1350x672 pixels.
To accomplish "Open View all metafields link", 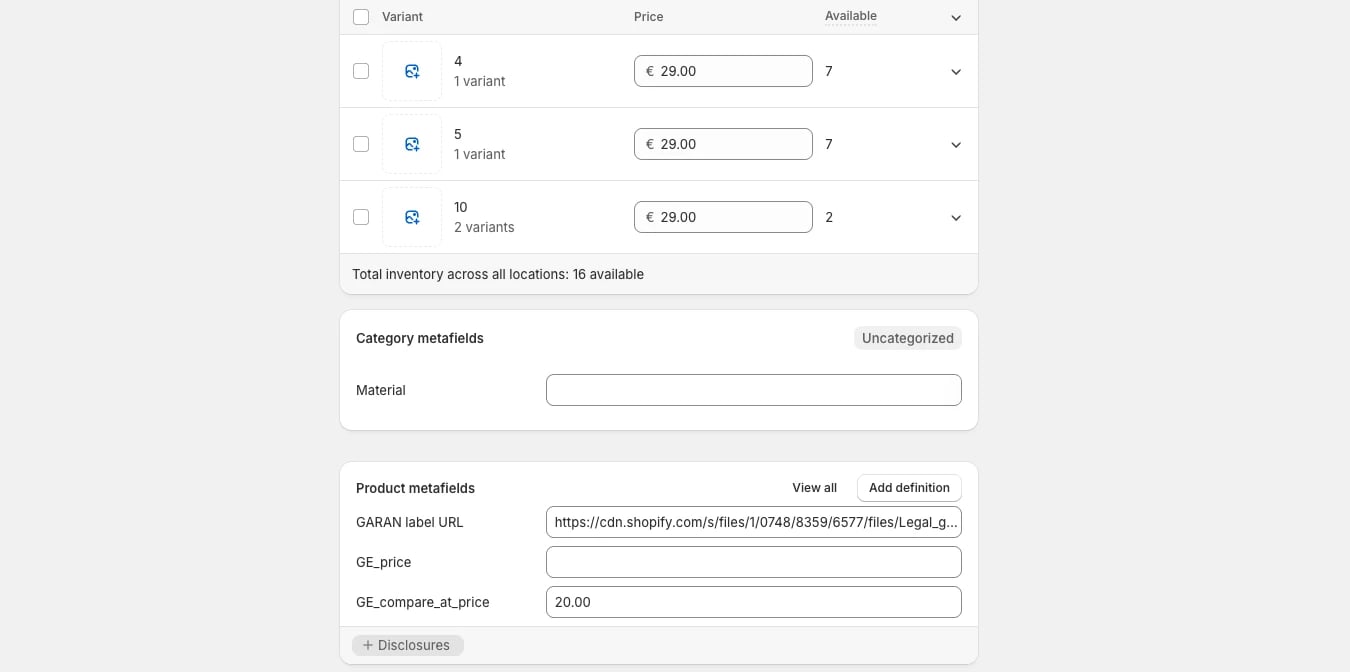I will [814, 488].
